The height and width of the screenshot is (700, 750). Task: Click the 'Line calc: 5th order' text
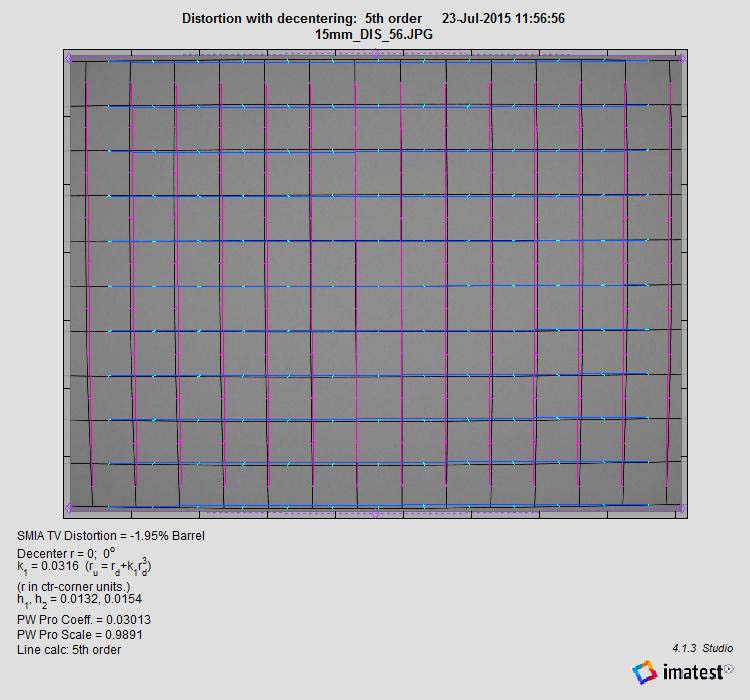click(69, 650)
